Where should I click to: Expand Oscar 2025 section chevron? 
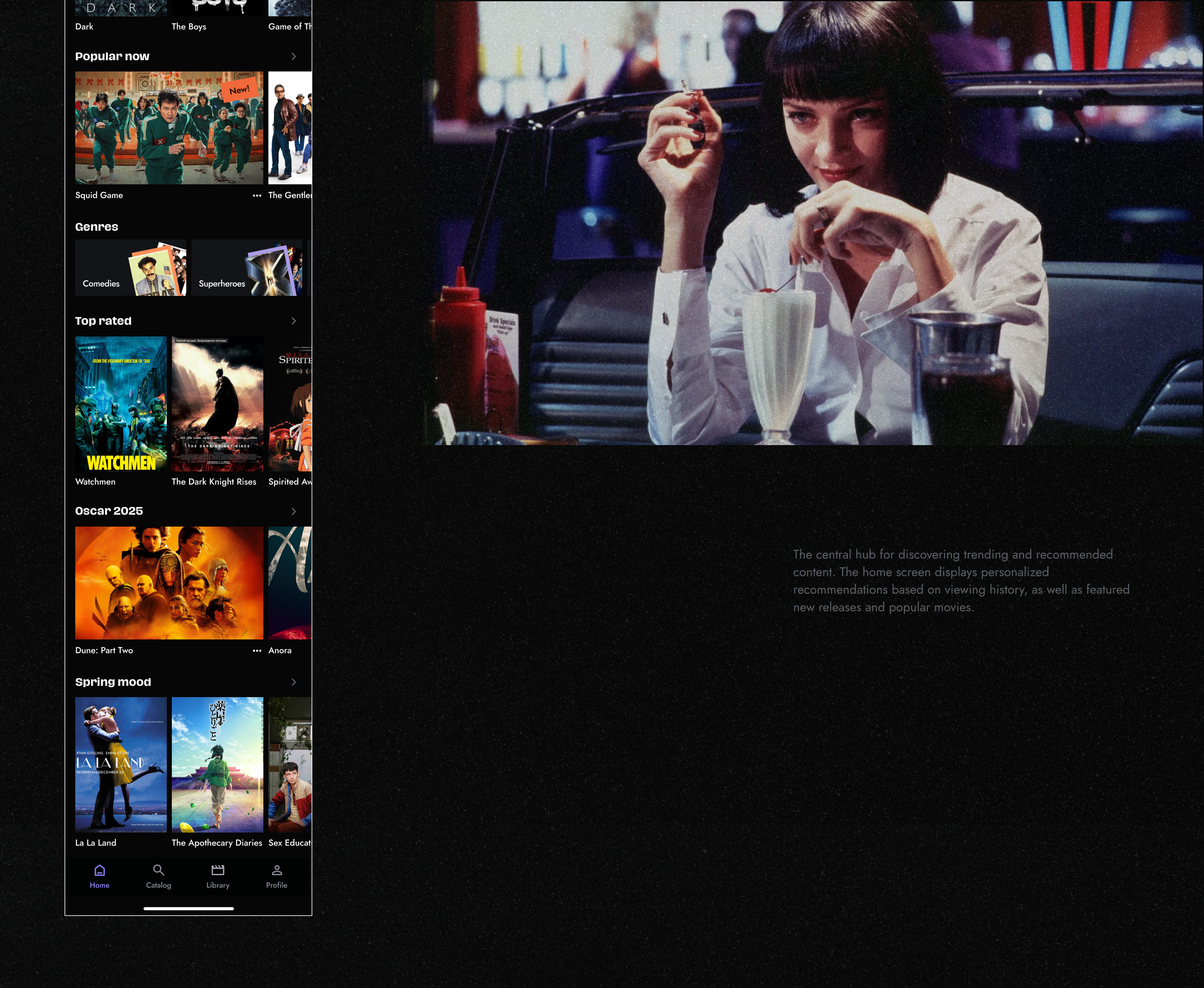(x=293, y=511)
